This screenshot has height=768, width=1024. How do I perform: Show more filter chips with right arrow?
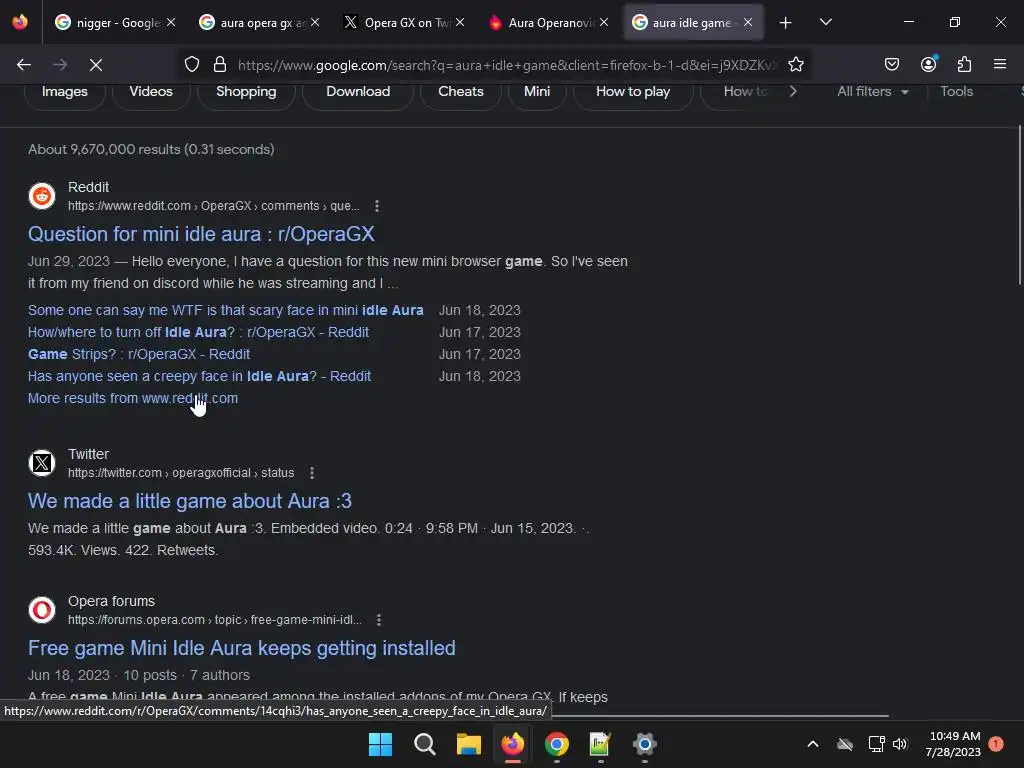793,91
